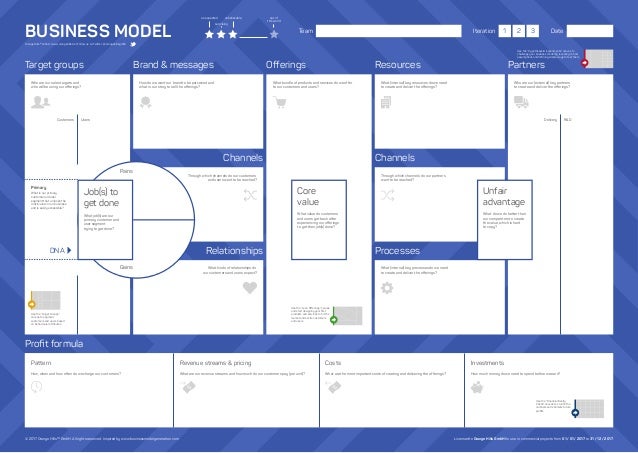Click the Costs label
Image resolution: width=638 pixels, height=453 pixels.
(x=333, y=363)
